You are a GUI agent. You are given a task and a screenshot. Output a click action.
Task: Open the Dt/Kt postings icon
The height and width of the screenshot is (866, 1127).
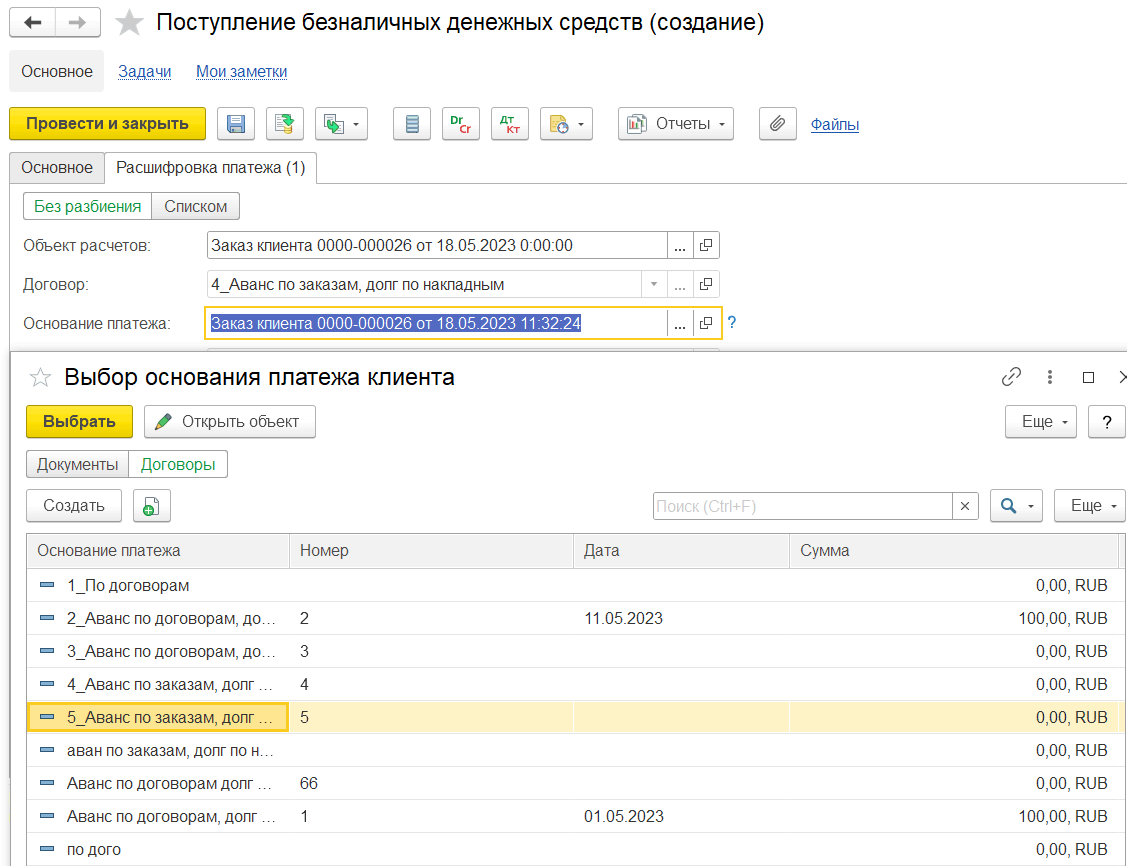click(x=509, y=124)
